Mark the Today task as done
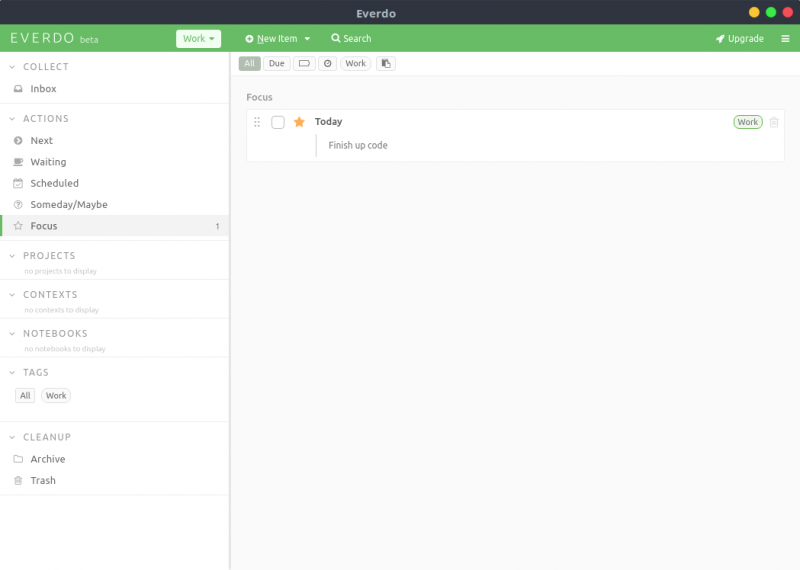 click(x=278, y=122)
